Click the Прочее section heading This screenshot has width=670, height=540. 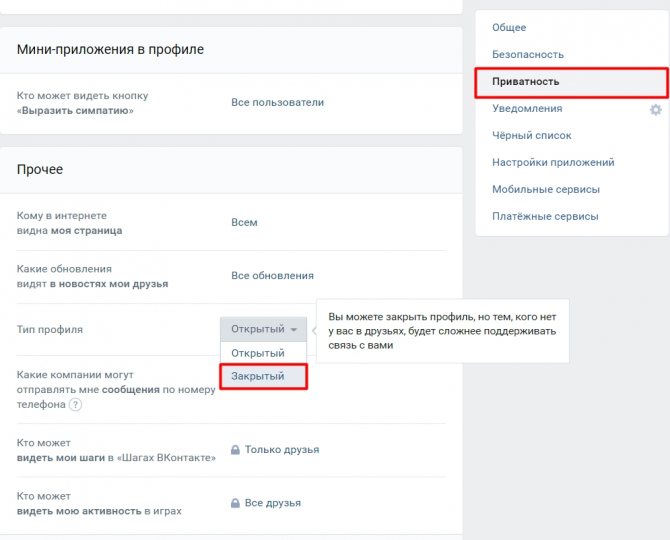[x=40, y=169]
